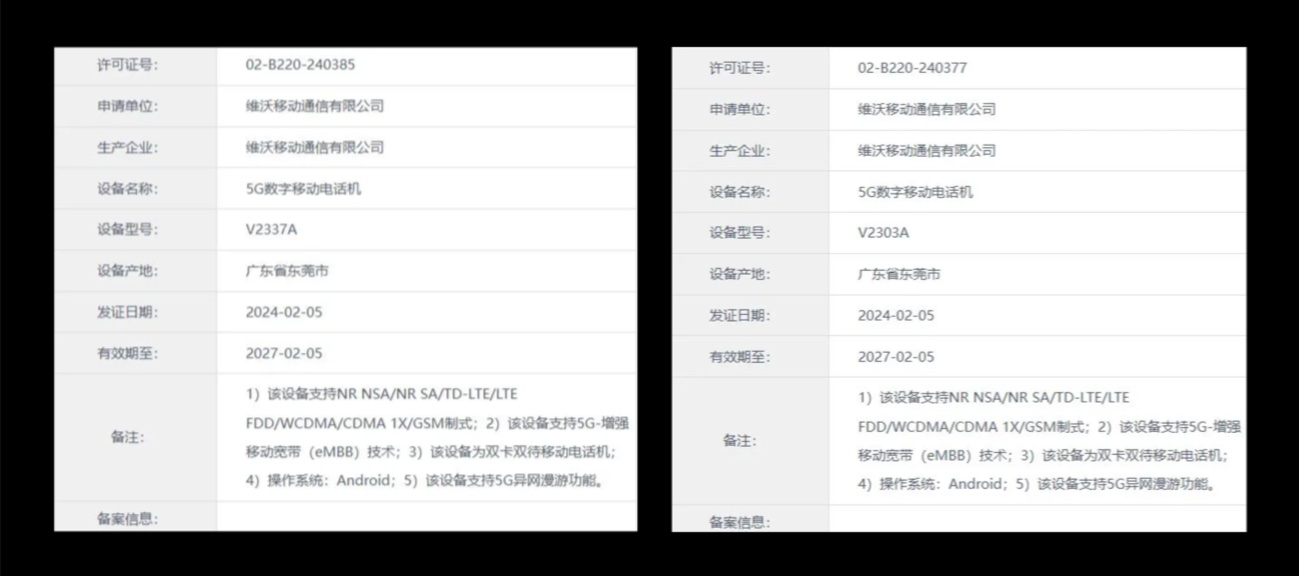Viewport: 1299px width, 576px height.
Task: Click license number 02-B220-240385
Action: (x=300, y=65)
